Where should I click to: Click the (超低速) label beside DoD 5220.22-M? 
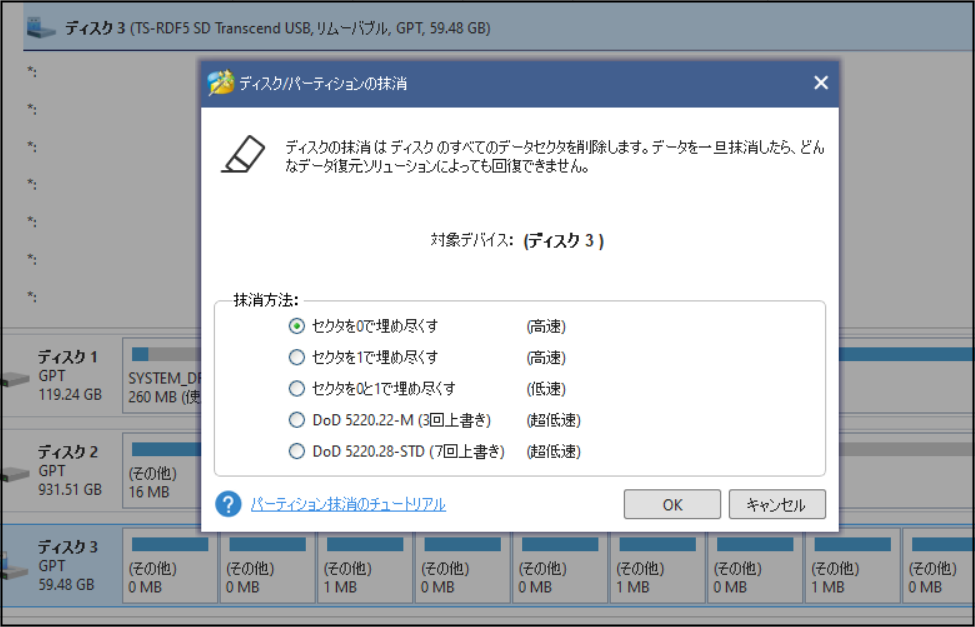[x=553, y=420]
